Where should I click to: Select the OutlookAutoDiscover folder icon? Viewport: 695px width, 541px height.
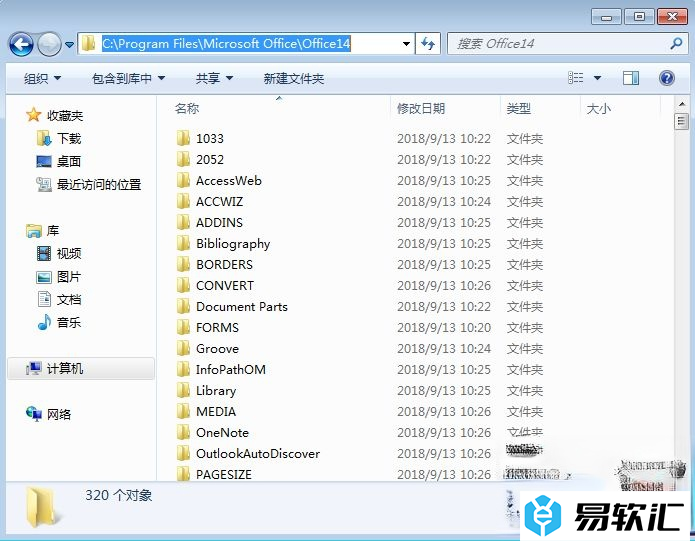coord(183,453)
